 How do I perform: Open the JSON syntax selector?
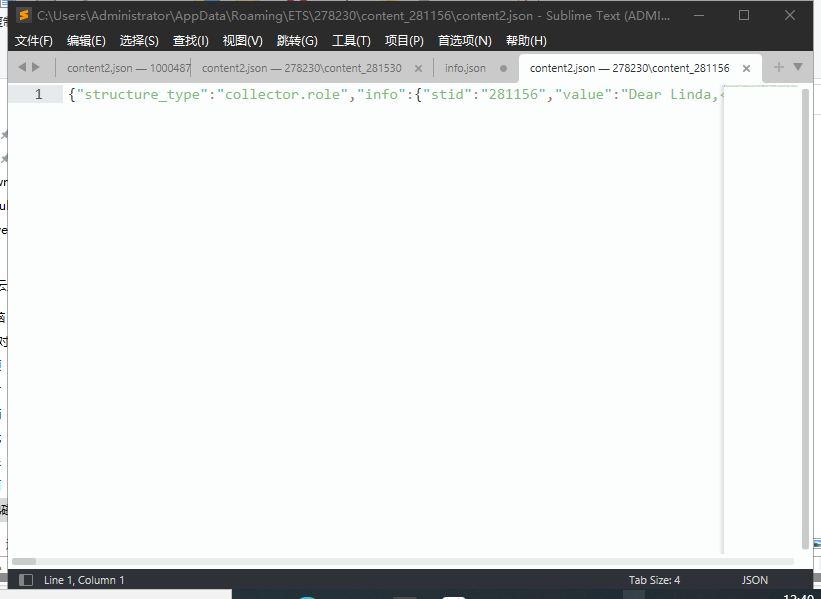pos(755,580)
